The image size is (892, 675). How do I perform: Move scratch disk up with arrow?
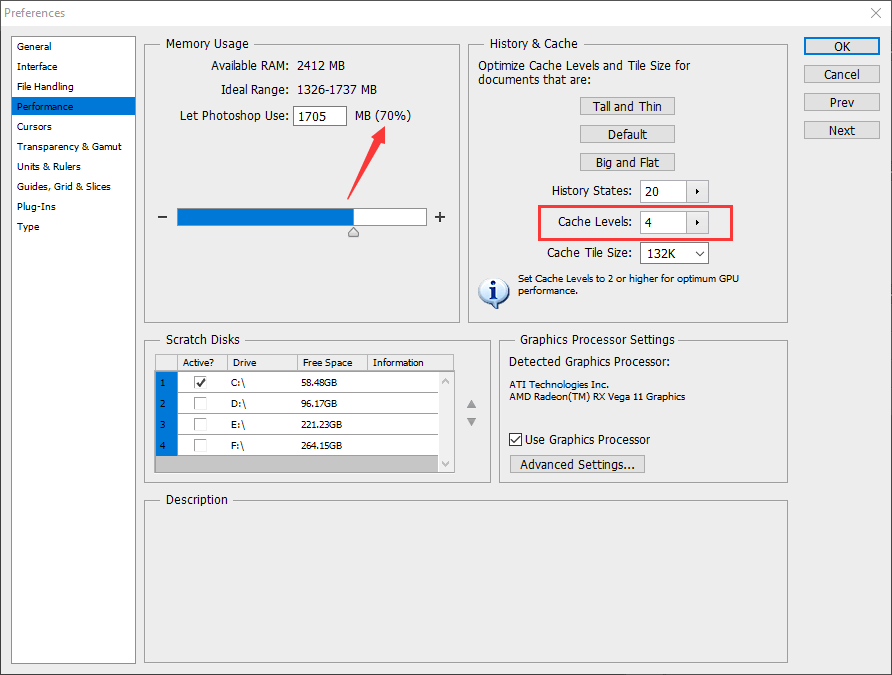tap(472, 404)
